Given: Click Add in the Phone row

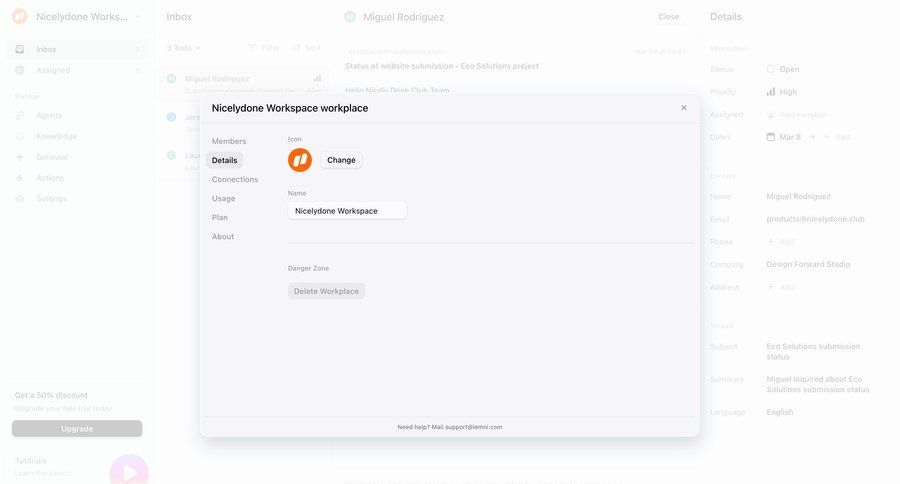Looking at the screenshot, I should [x=781, y=242].
